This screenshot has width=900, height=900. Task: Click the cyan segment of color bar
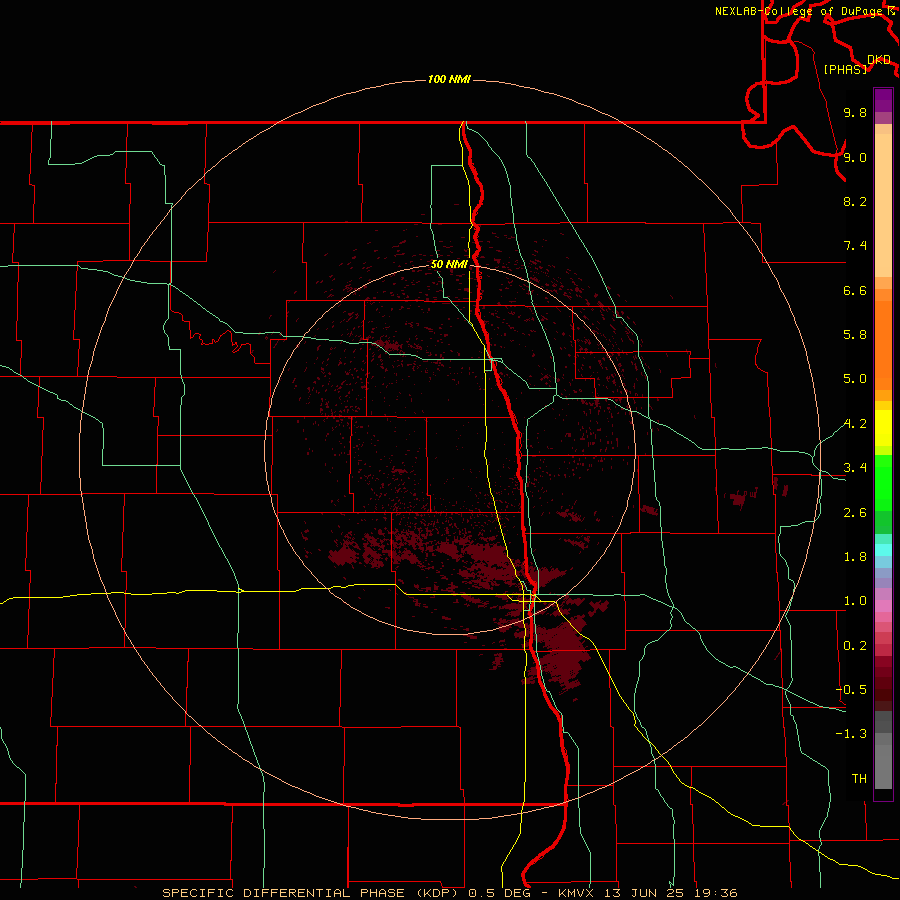click(883, 550)
